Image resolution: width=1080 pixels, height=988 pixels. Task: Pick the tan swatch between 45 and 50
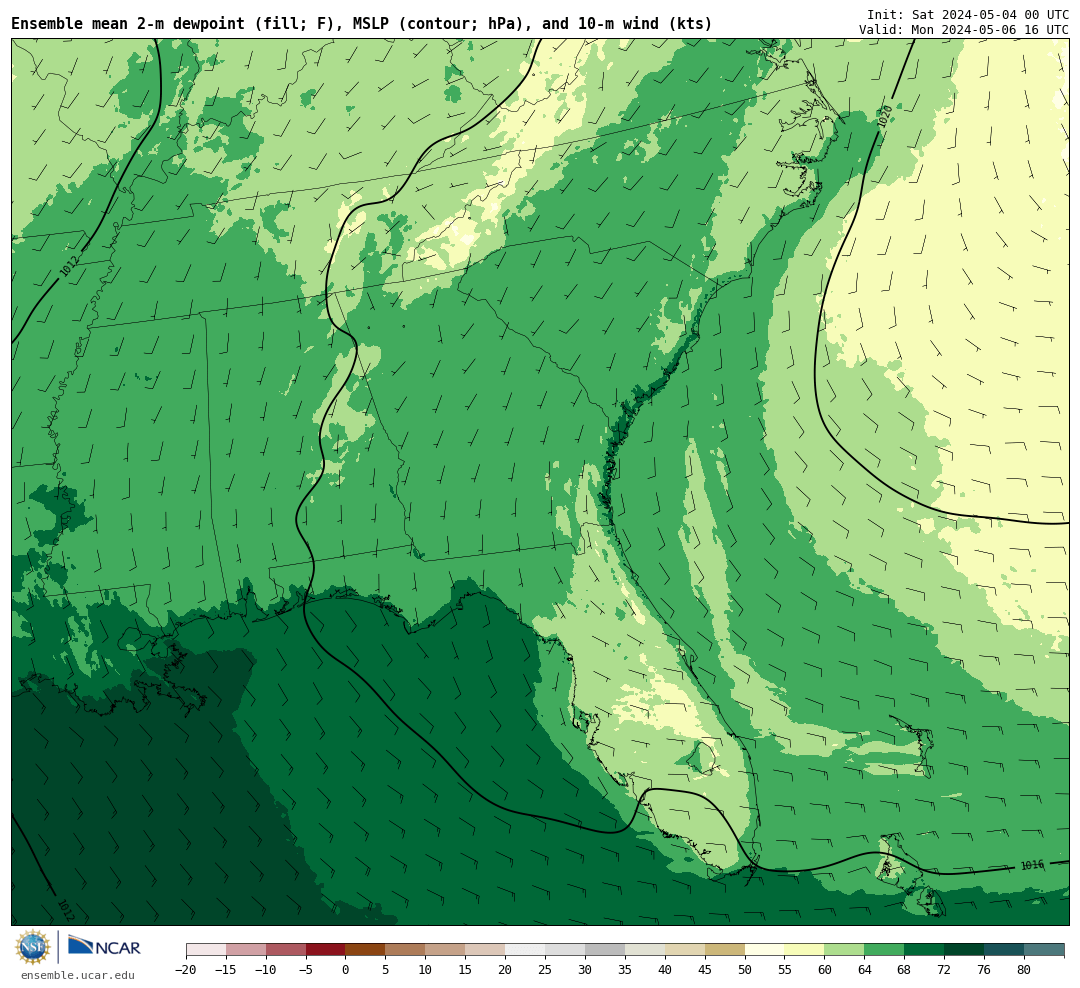[725, 950]
